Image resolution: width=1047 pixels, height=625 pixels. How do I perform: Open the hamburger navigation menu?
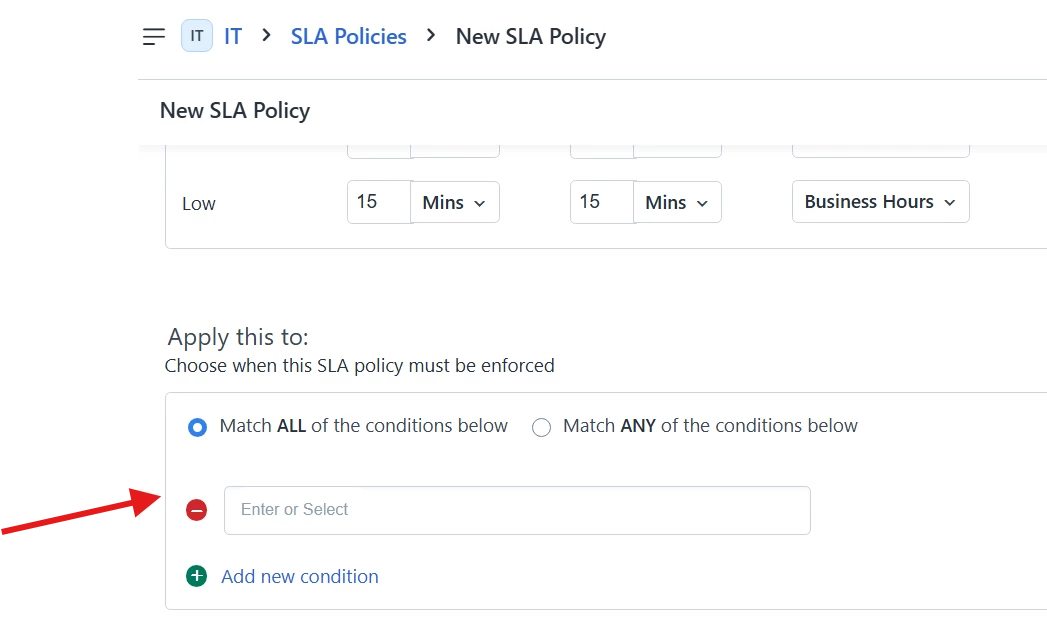click(153, 37)
